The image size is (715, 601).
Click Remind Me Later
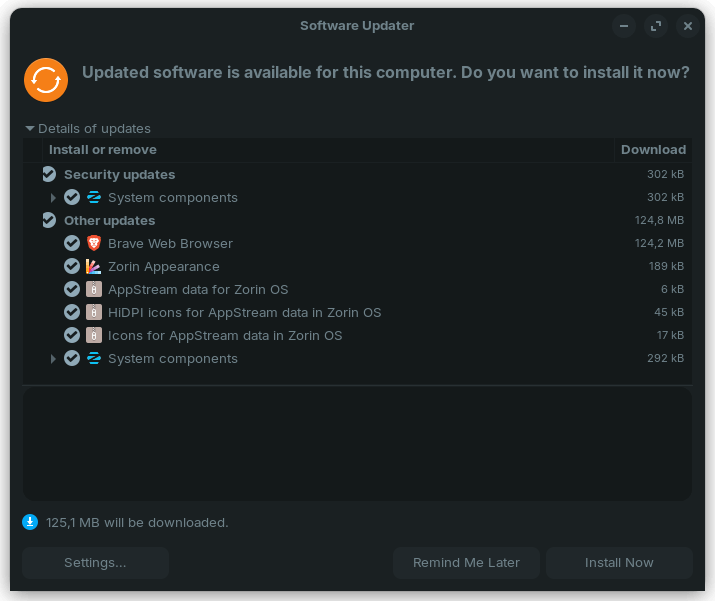point(466,563)
